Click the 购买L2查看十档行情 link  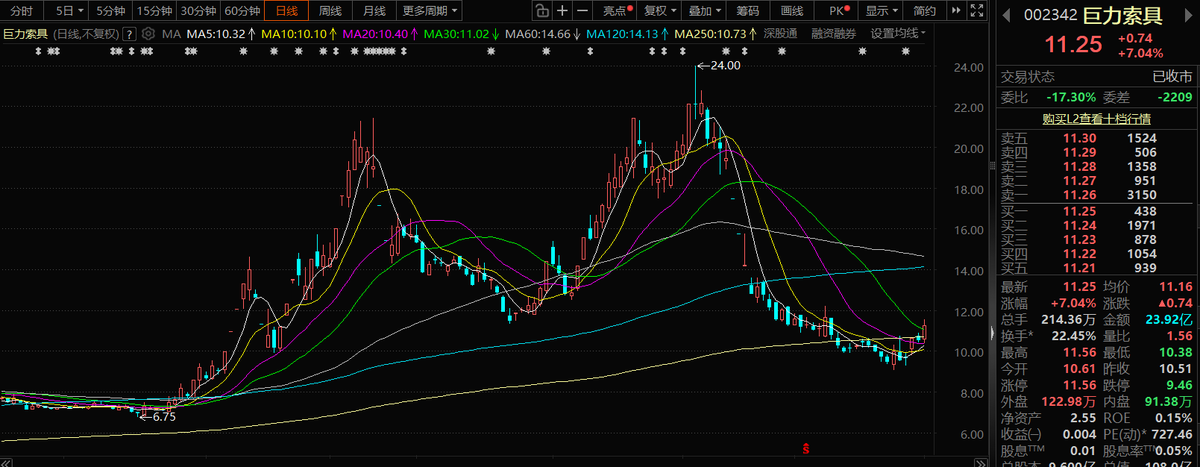click(1097, 117)
